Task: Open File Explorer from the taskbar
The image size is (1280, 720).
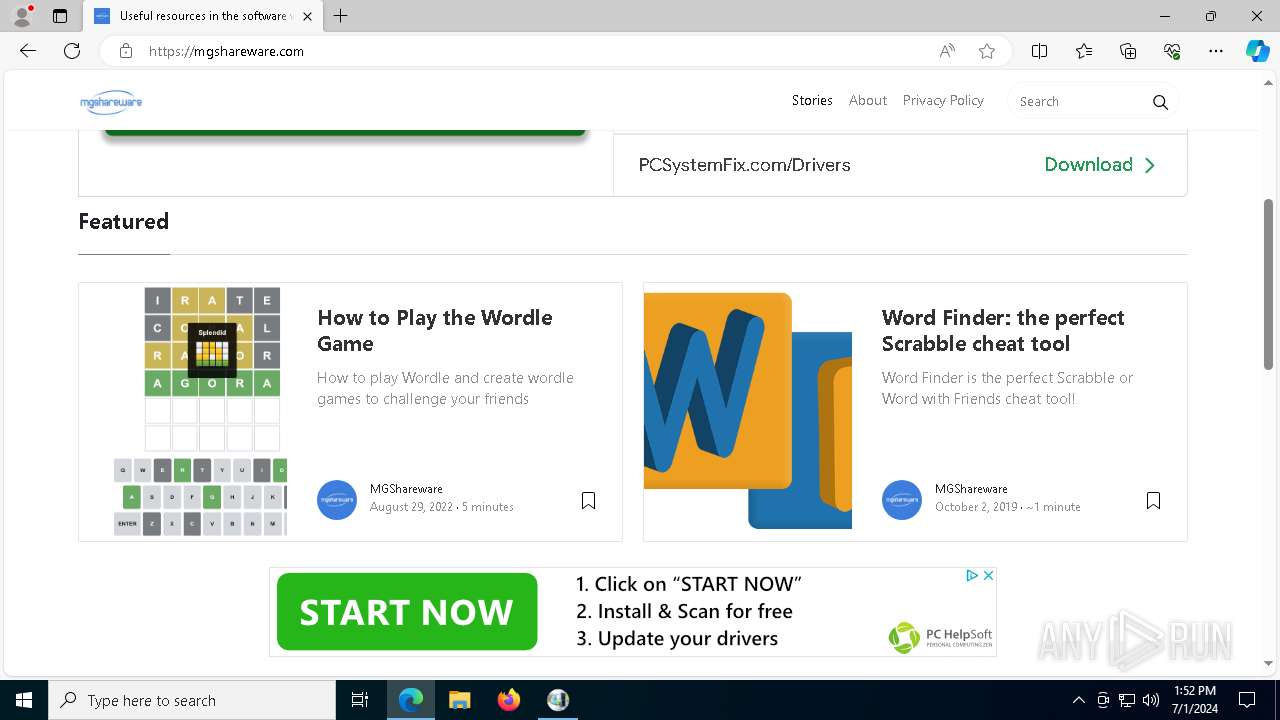Action: point(460,700)
